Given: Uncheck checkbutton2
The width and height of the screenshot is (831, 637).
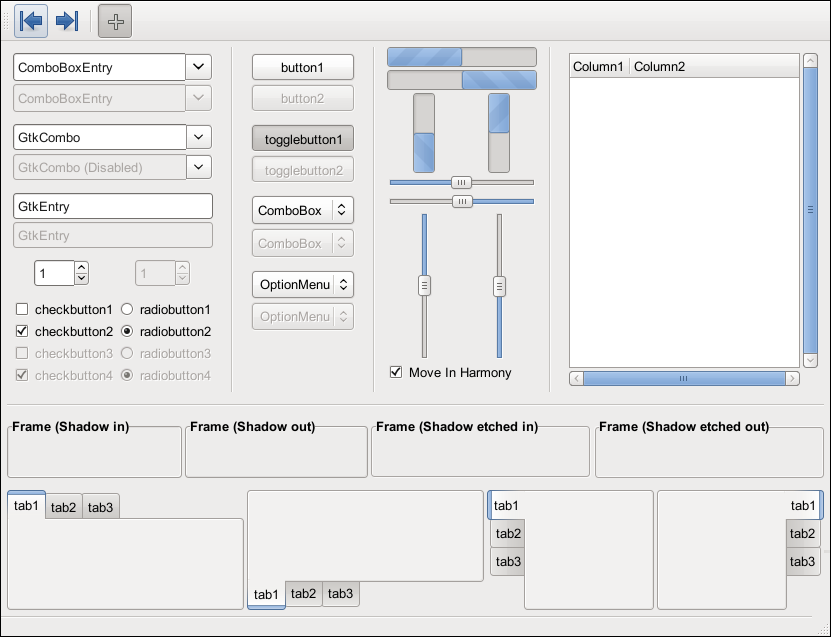Looking at the screenshot, I should [21, 331].
